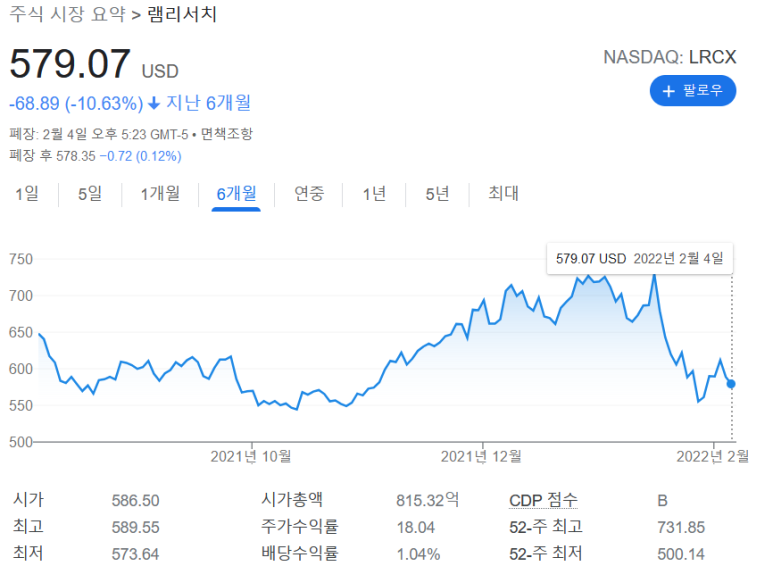Click the 579.07 current price
The height and width of the screenshot is (566, 773).
click(x=70, y=64)
